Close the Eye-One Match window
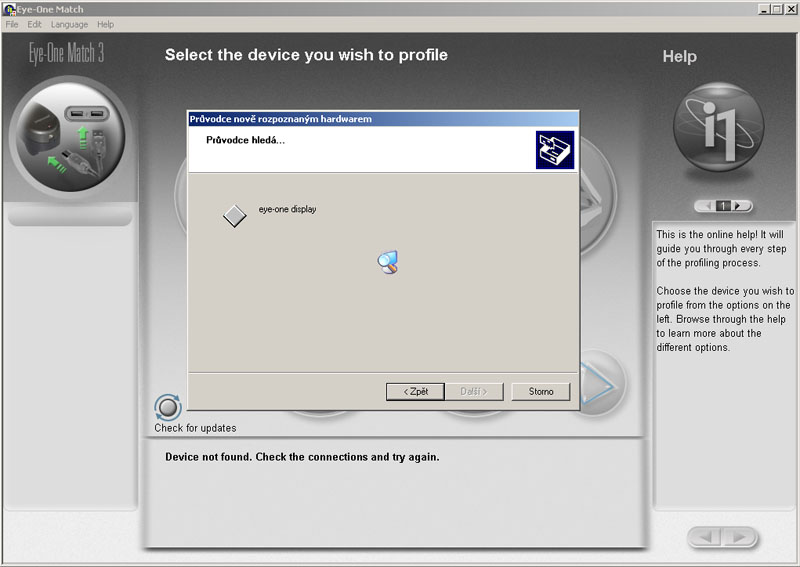The width and height of the screenshot is (800, 567). point(790,9)
